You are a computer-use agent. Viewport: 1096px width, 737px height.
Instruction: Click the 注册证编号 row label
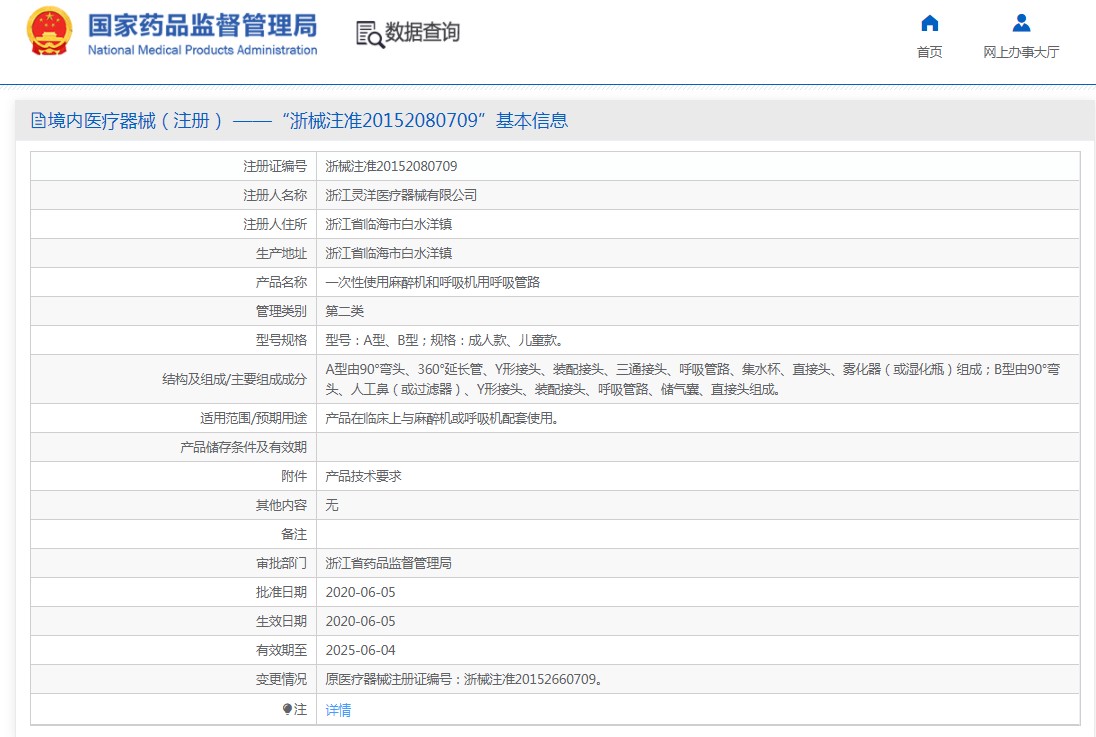pyautogui.click(x=275, y=166)
